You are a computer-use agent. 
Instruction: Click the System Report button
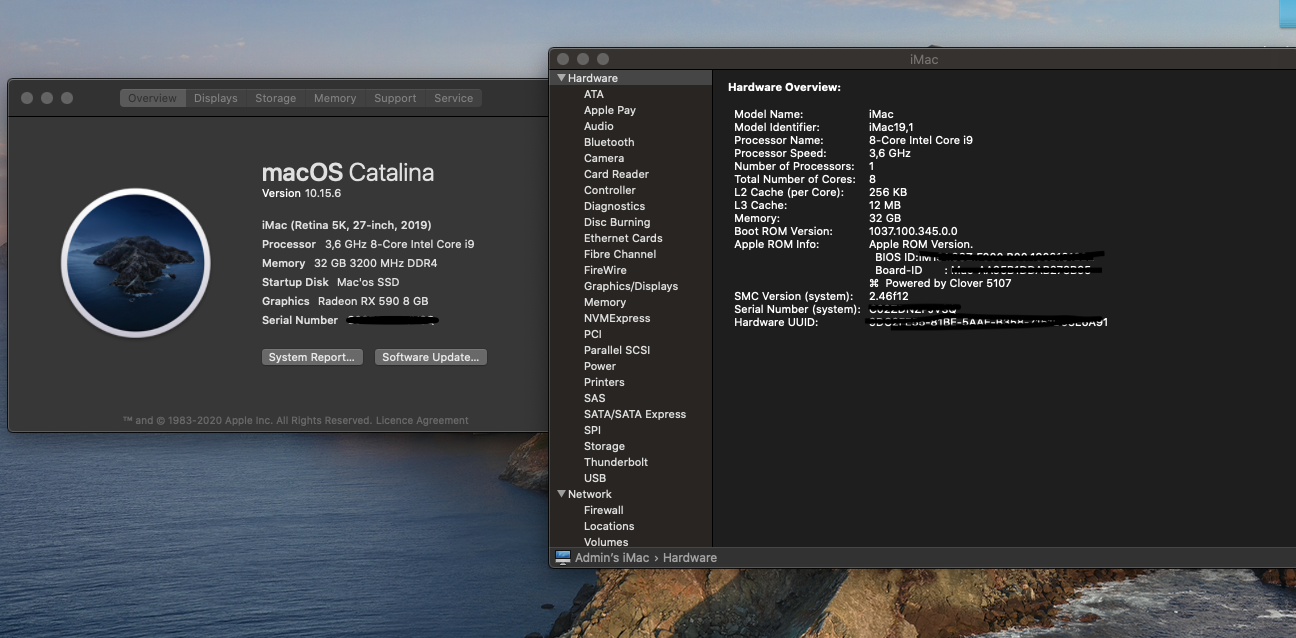click(312, 357)
